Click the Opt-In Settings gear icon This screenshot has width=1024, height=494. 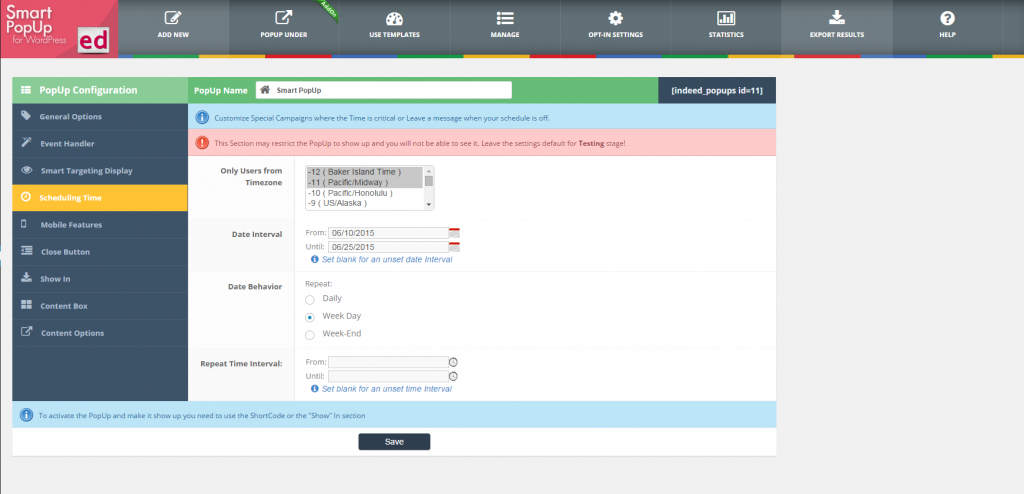coord(615,18)
